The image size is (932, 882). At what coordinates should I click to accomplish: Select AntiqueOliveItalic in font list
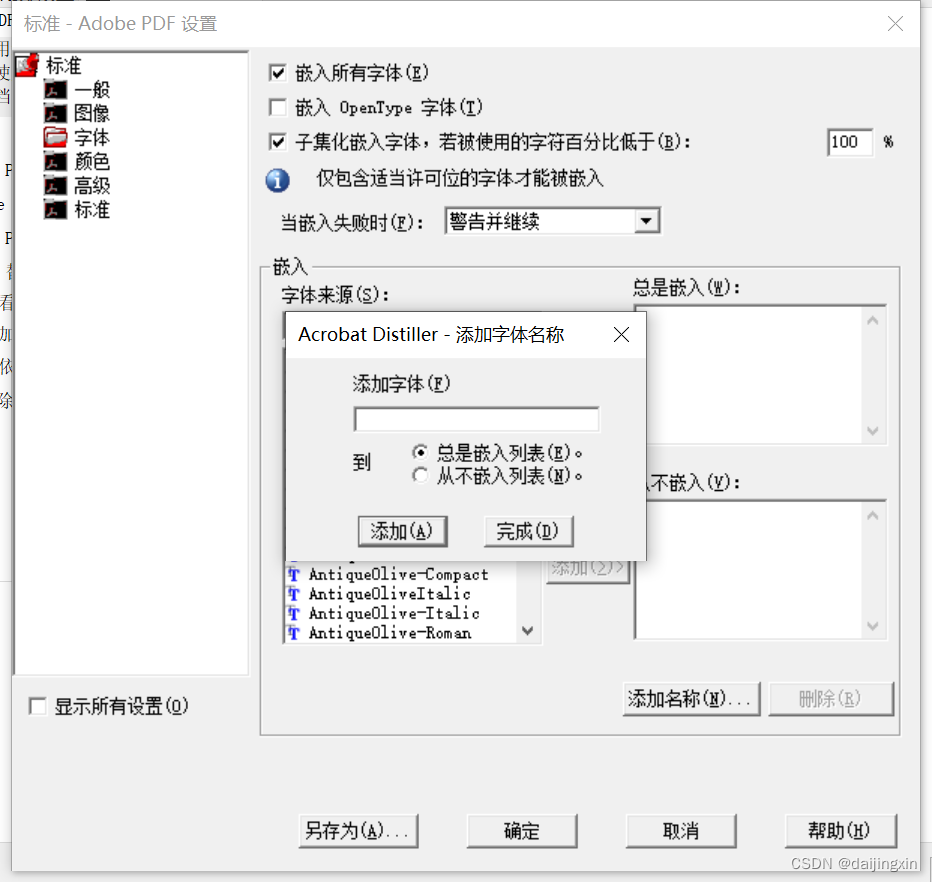point(389,594)
